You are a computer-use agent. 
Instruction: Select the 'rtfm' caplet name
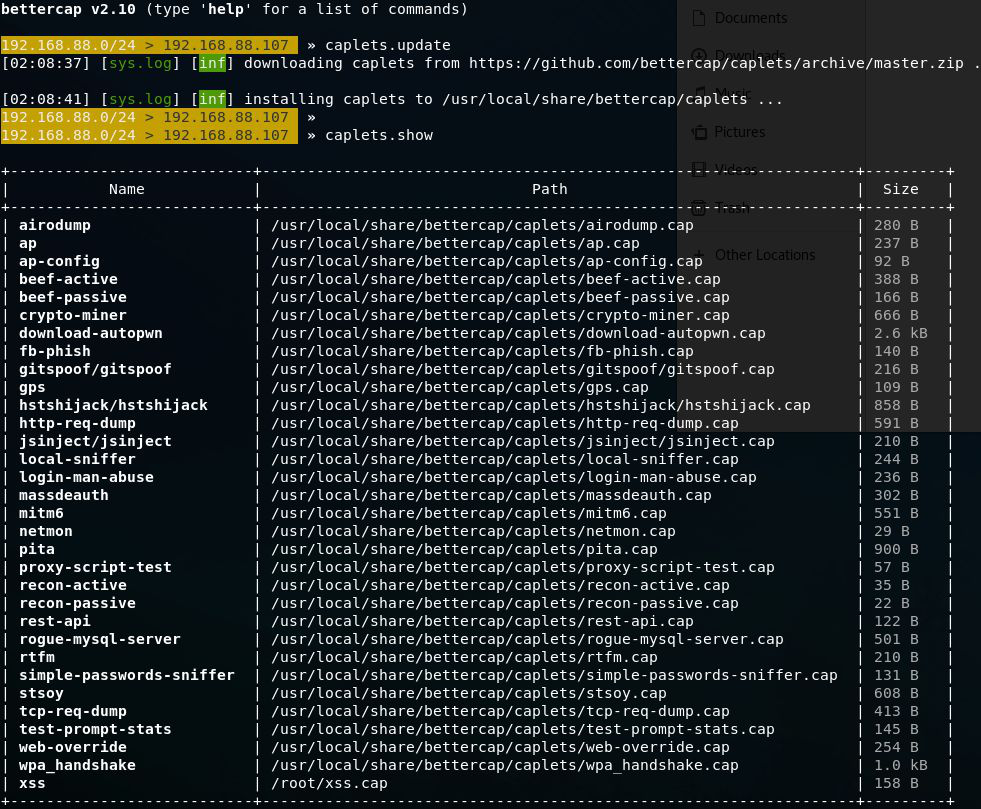click(37, 658)
